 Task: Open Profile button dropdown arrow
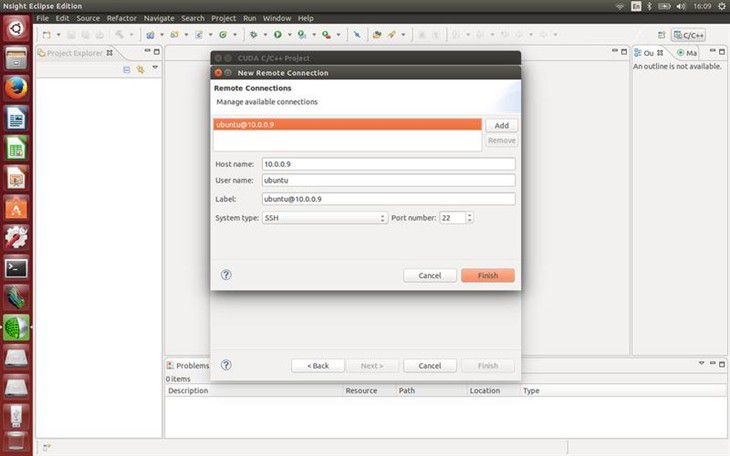click(x=313, y=35)
